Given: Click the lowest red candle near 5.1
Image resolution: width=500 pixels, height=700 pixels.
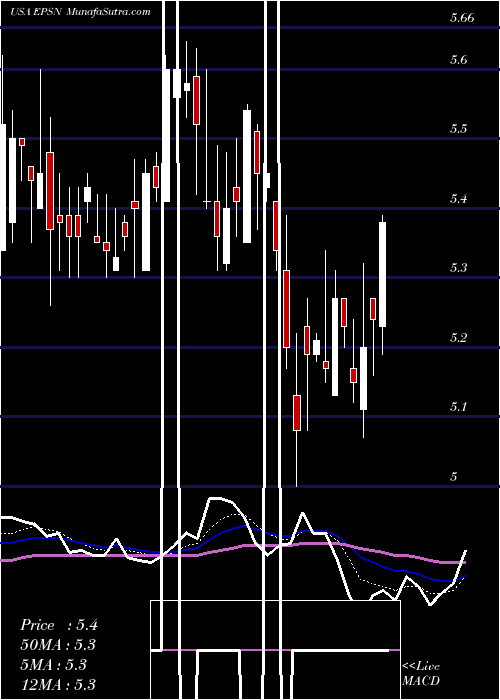Looking at the screenshot, I should 297,412.
